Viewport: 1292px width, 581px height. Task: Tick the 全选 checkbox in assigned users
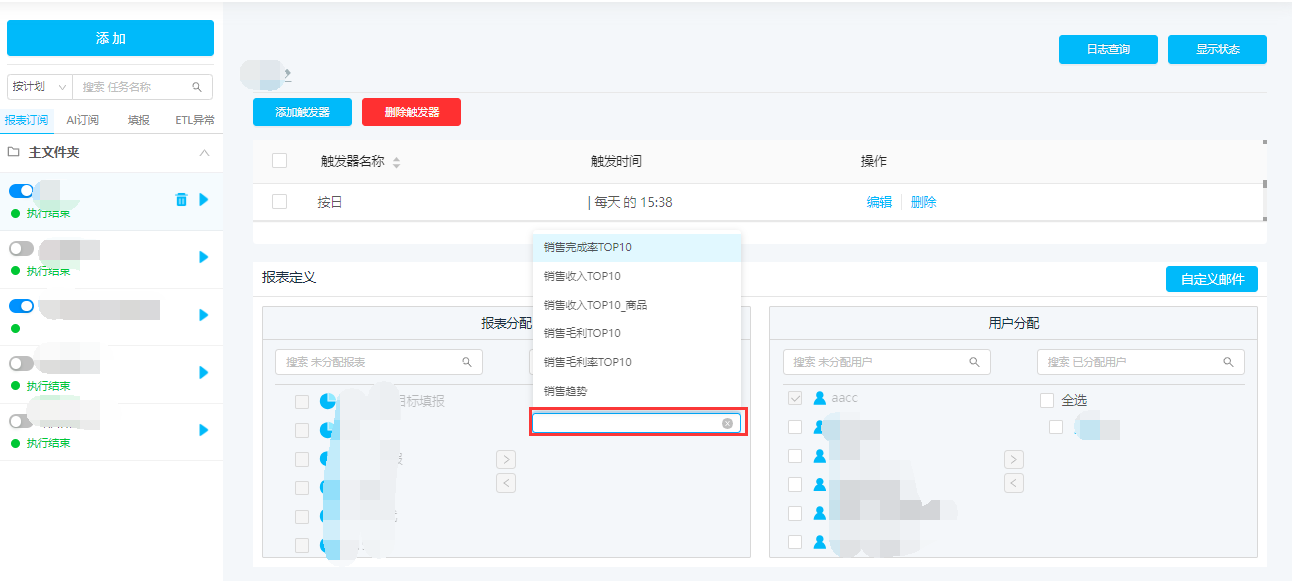(1047, 400)
